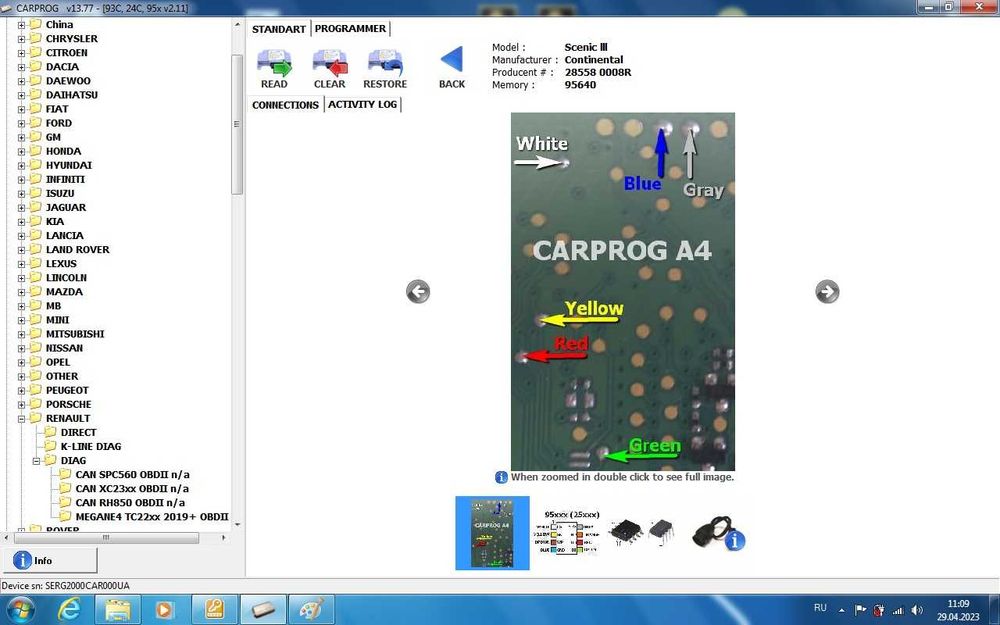Open the DIRECT folder under RENAULT
Image resolution: width=1000 pixels, height=625 pixels.
coord(78,432)
